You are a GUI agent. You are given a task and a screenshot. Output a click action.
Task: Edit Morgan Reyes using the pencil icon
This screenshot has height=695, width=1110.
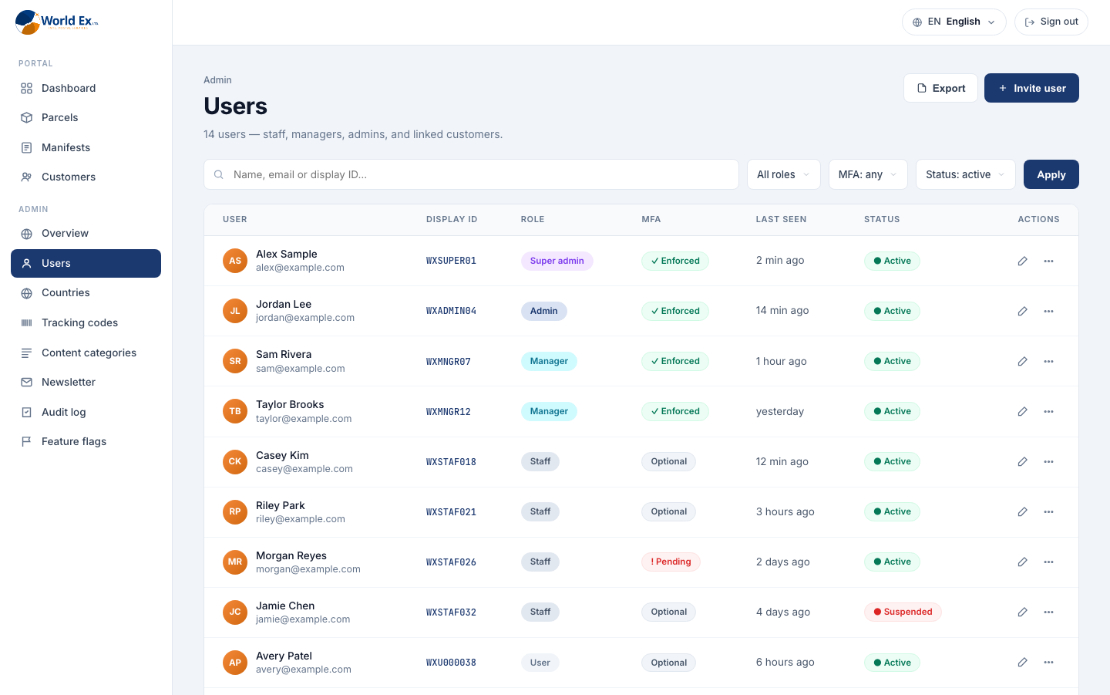click(1022, 562)
